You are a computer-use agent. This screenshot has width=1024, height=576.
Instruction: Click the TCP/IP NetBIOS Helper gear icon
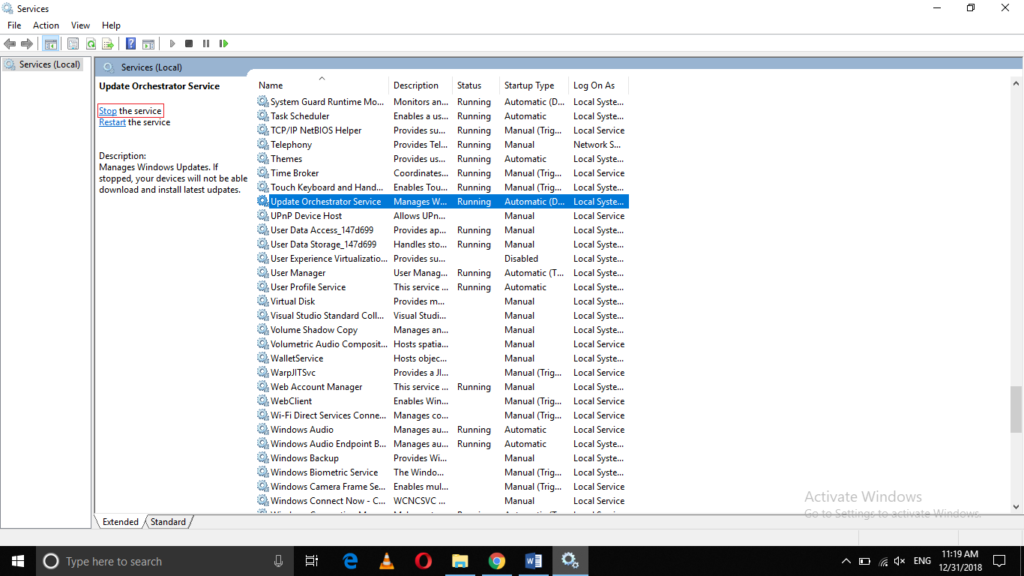pos(263,130)
